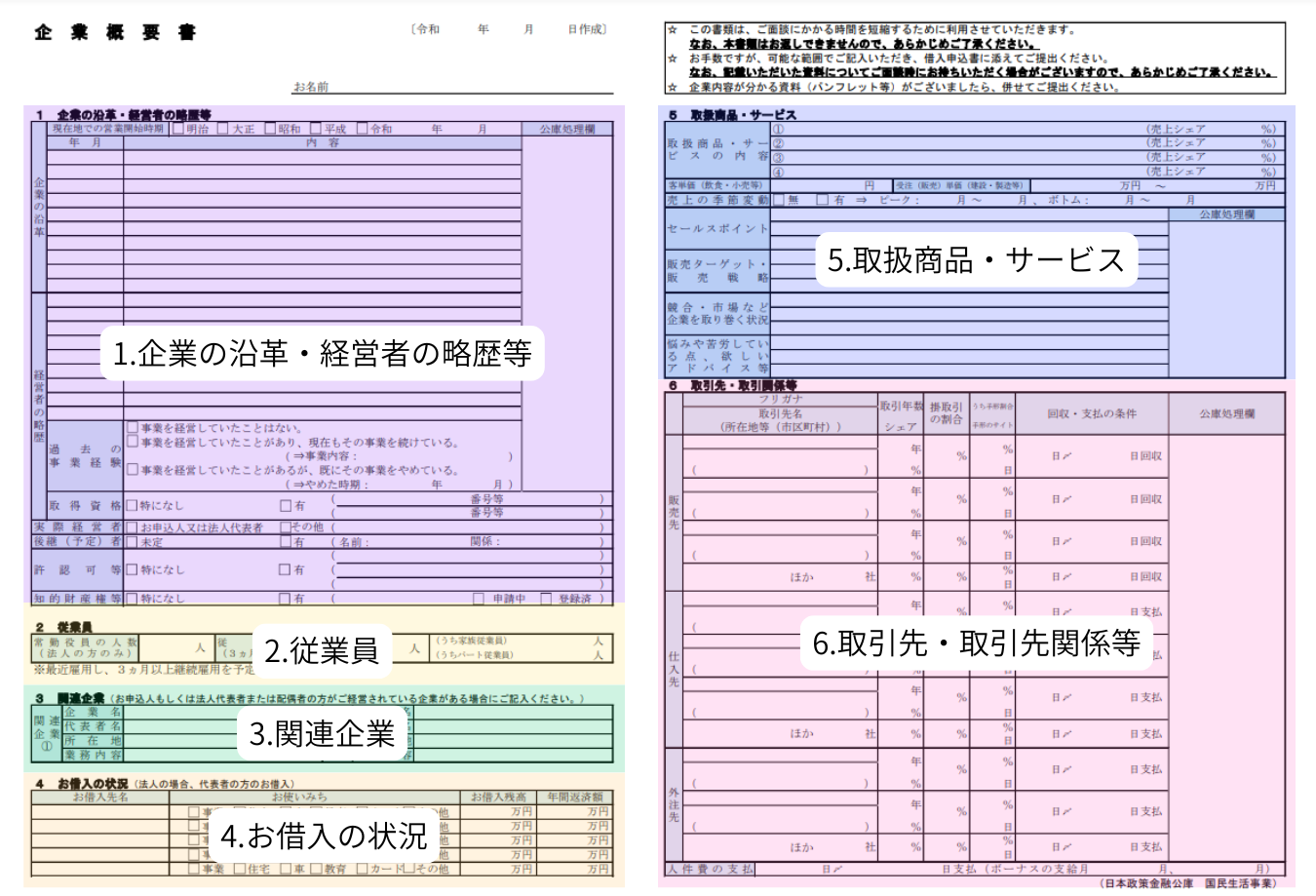Screen dimensions: 1316x896
Task: Click the 1.企業の沿革・経営者の略歴等 label
Action: click(x=322, y=353)
